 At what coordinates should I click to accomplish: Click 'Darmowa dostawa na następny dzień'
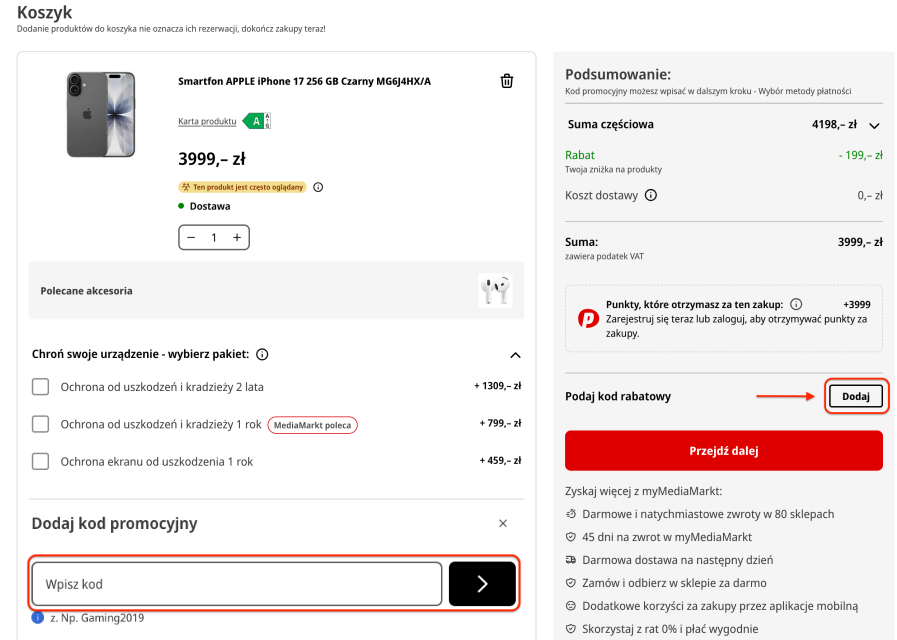(677, 560)
